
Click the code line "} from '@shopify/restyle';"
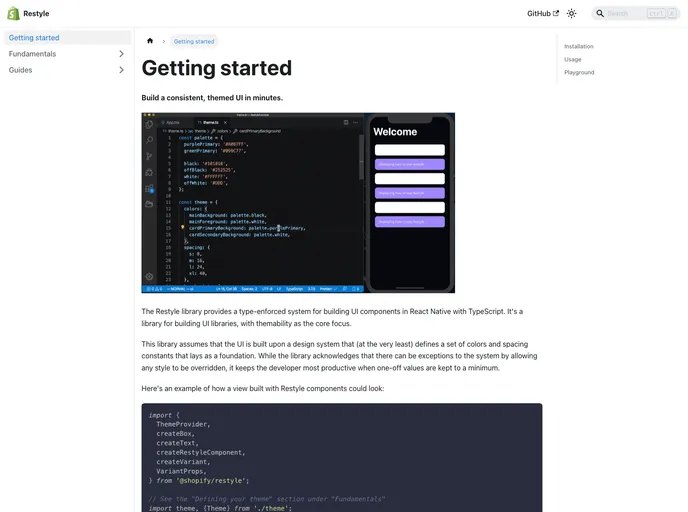[199, 481]
